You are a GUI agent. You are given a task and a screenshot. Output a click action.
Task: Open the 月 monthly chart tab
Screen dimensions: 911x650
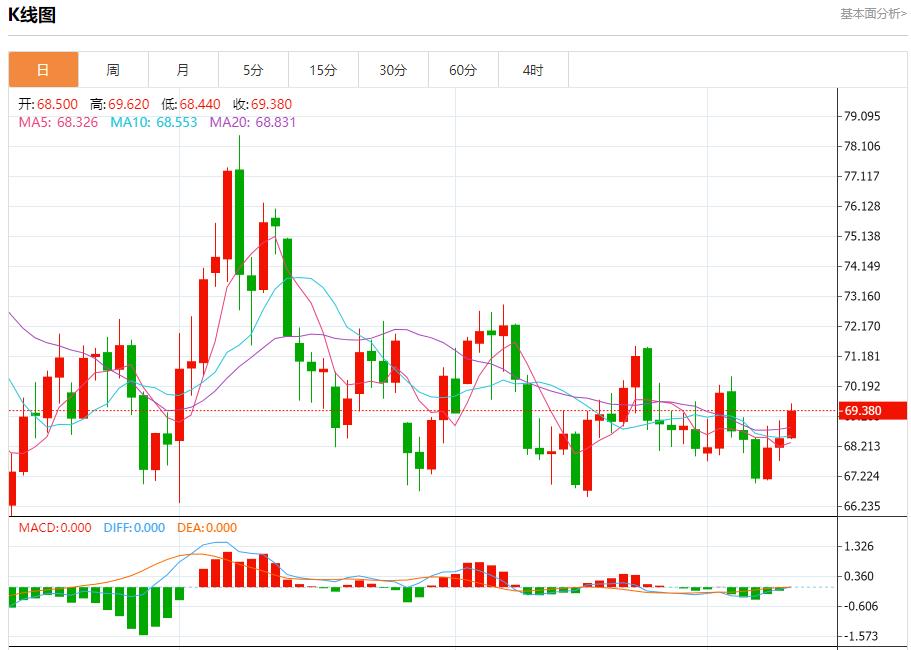(x=183, y=70)
